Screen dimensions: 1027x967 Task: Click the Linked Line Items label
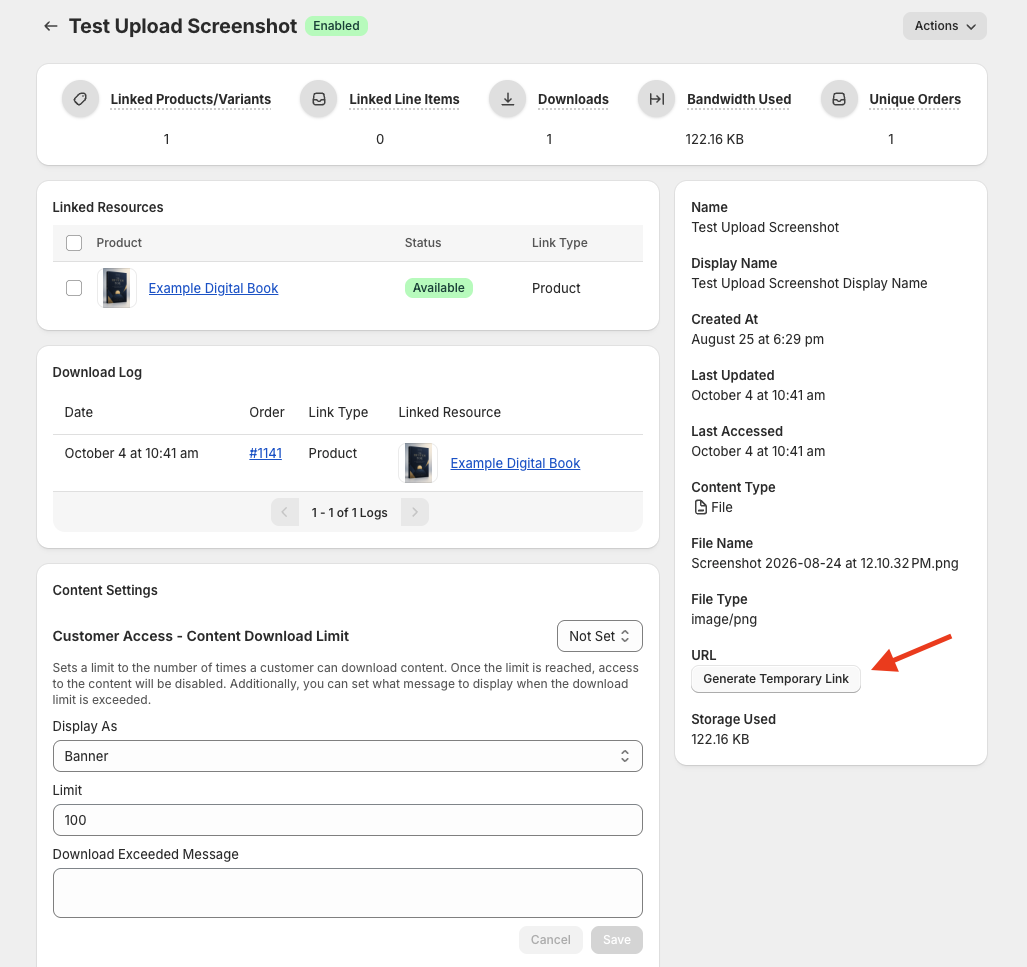click(404, 99)
